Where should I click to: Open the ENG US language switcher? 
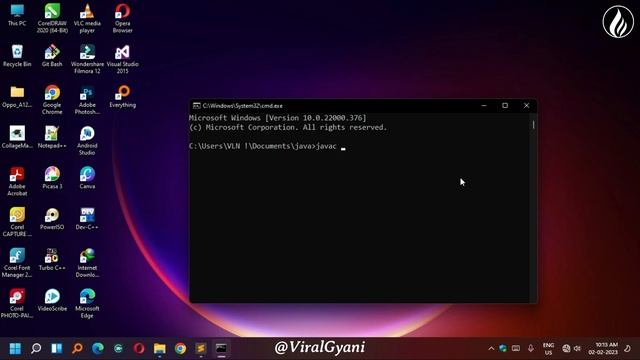549,349
